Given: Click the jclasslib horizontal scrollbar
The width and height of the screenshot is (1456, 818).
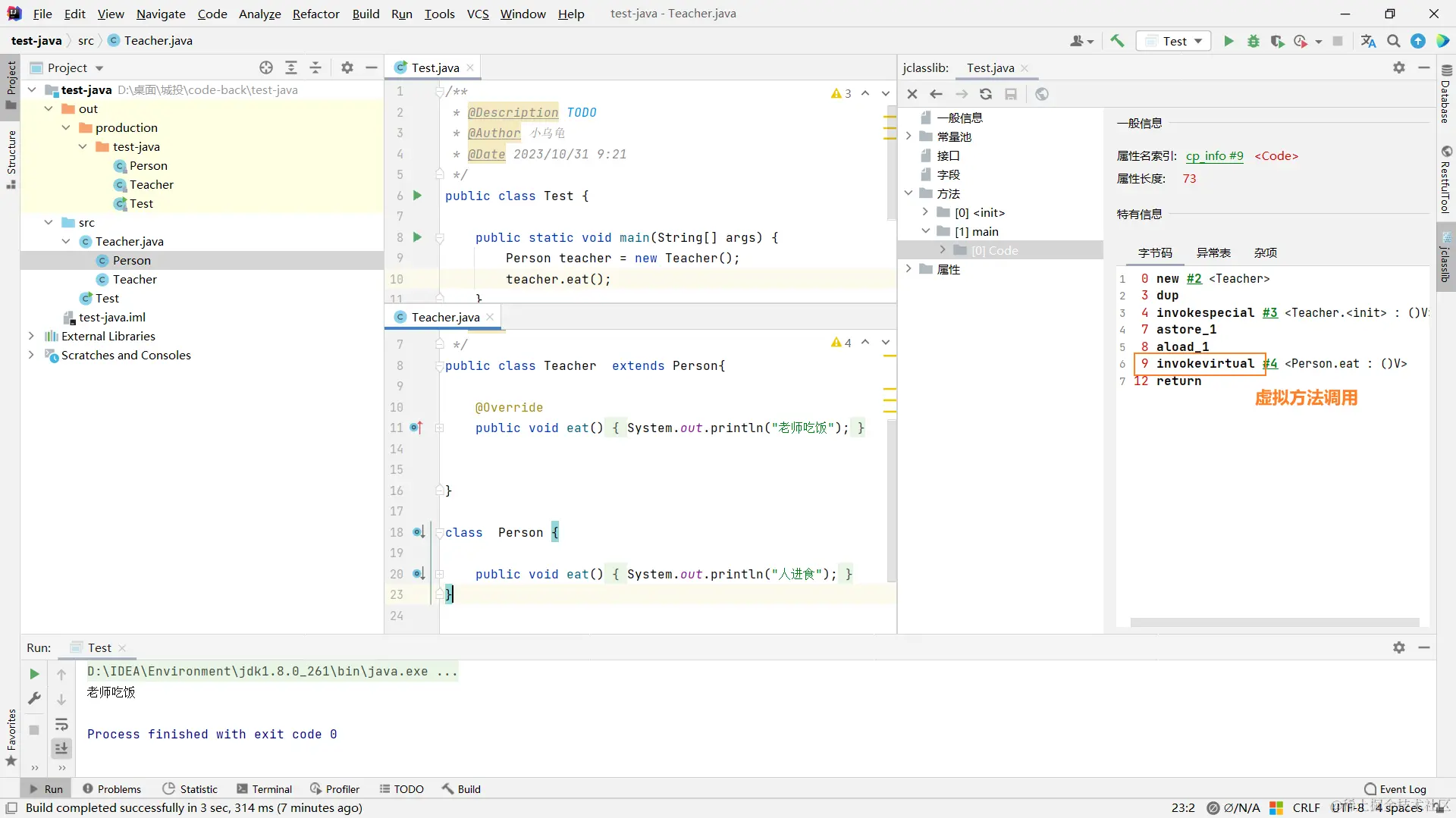Looking at the screenshot, I should coord(1274,622).
